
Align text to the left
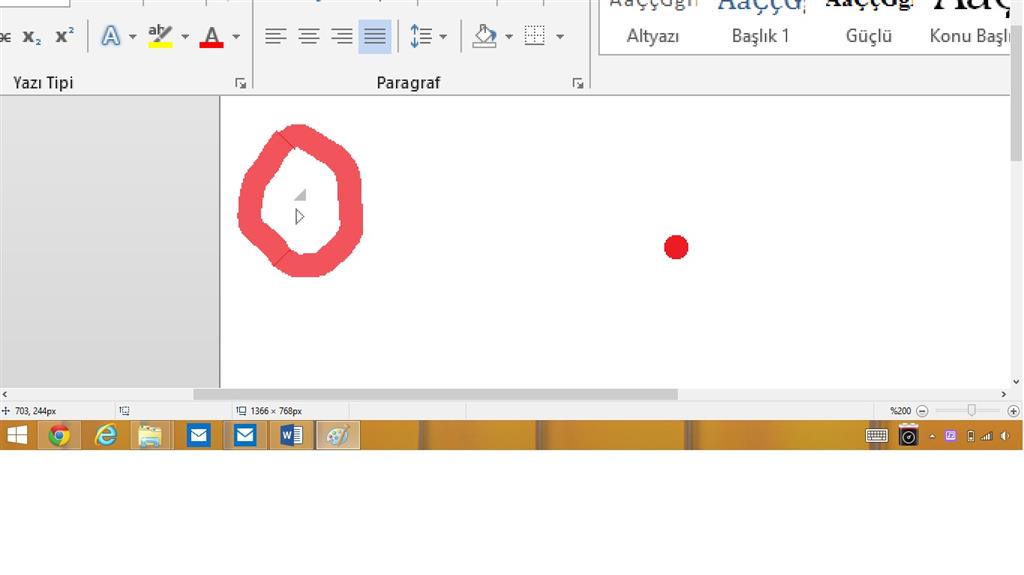click(276, 36)
